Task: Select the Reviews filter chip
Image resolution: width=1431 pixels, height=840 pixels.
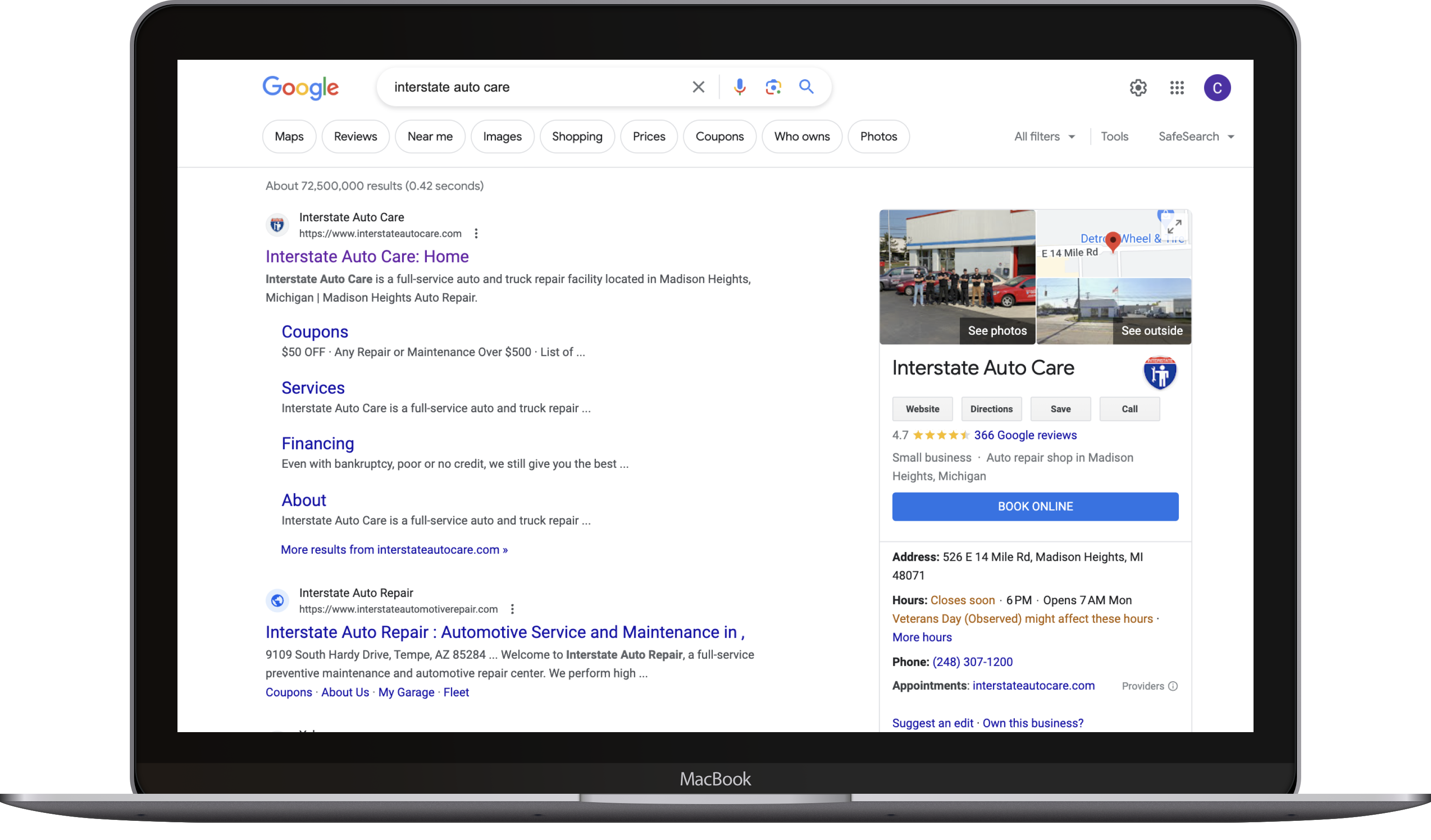Action: click(355, 136)
